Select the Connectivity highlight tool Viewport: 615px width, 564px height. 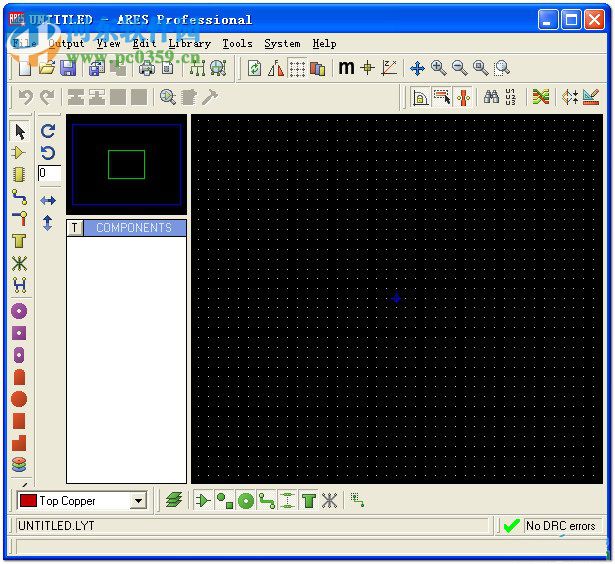[x=19, y=285]
